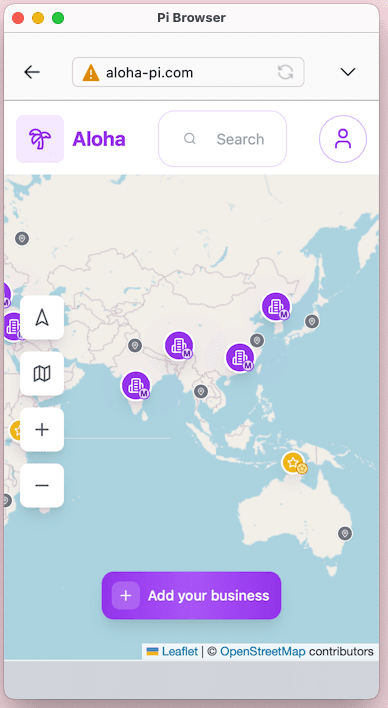Go back with the left arrow

click(32, 72)
